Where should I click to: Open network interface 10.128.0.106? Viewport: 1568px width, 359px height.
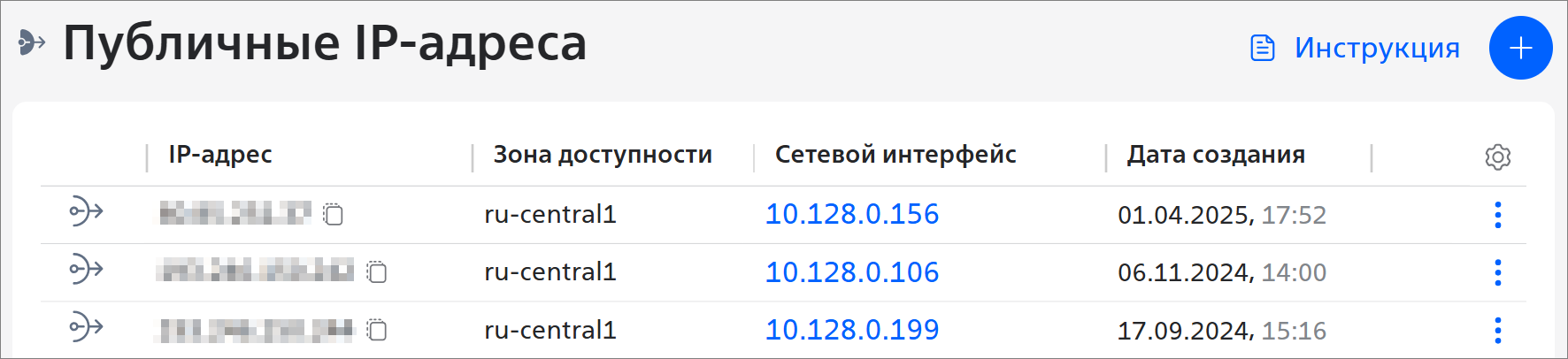[851, 272]
